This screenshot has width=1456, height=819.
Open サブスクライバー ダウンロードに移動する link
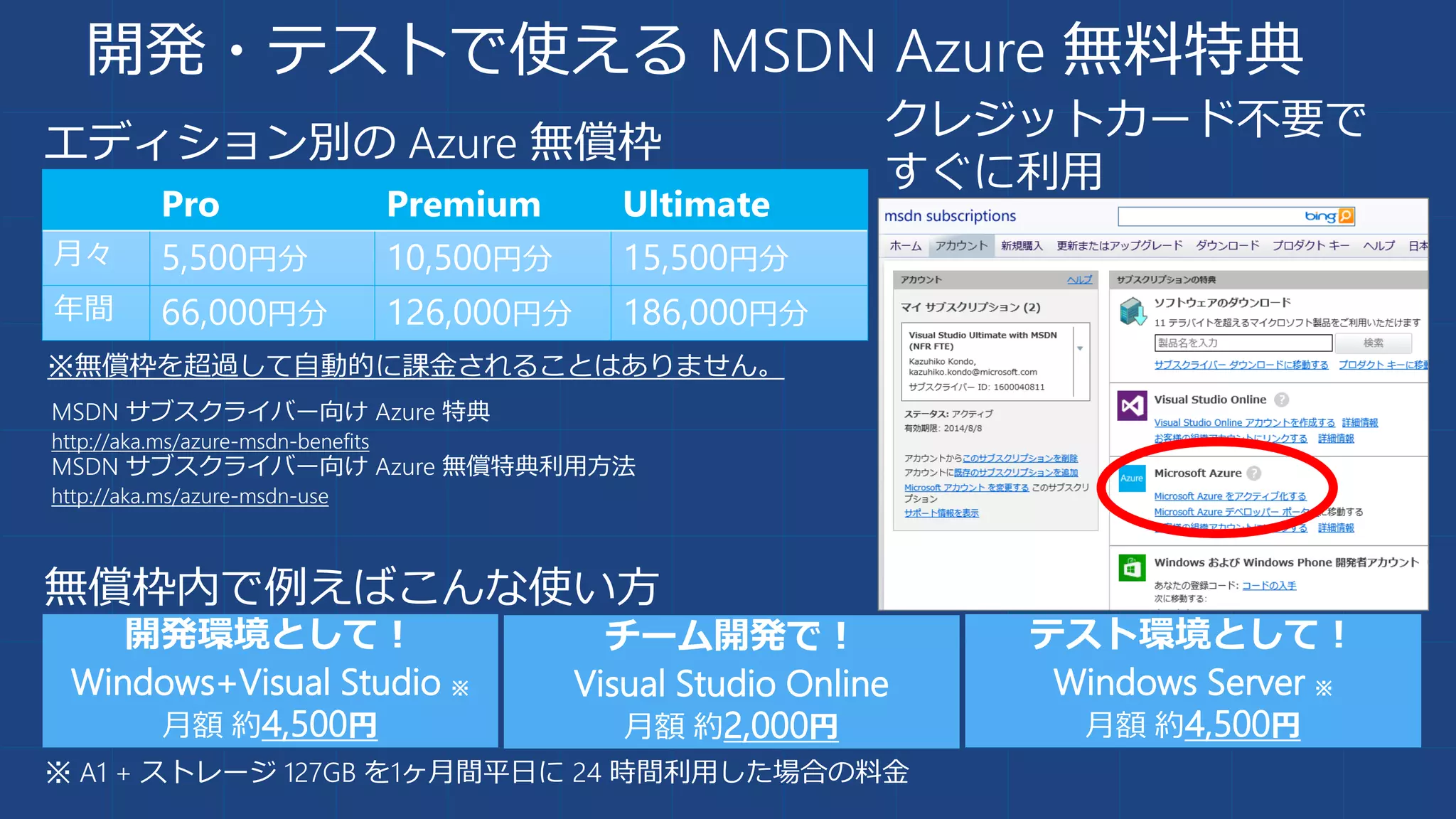pos(1241,365)
